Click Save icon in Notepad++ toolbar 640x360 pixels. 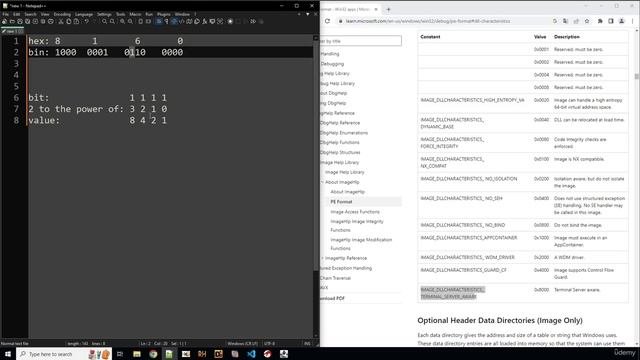click(20, 22)
